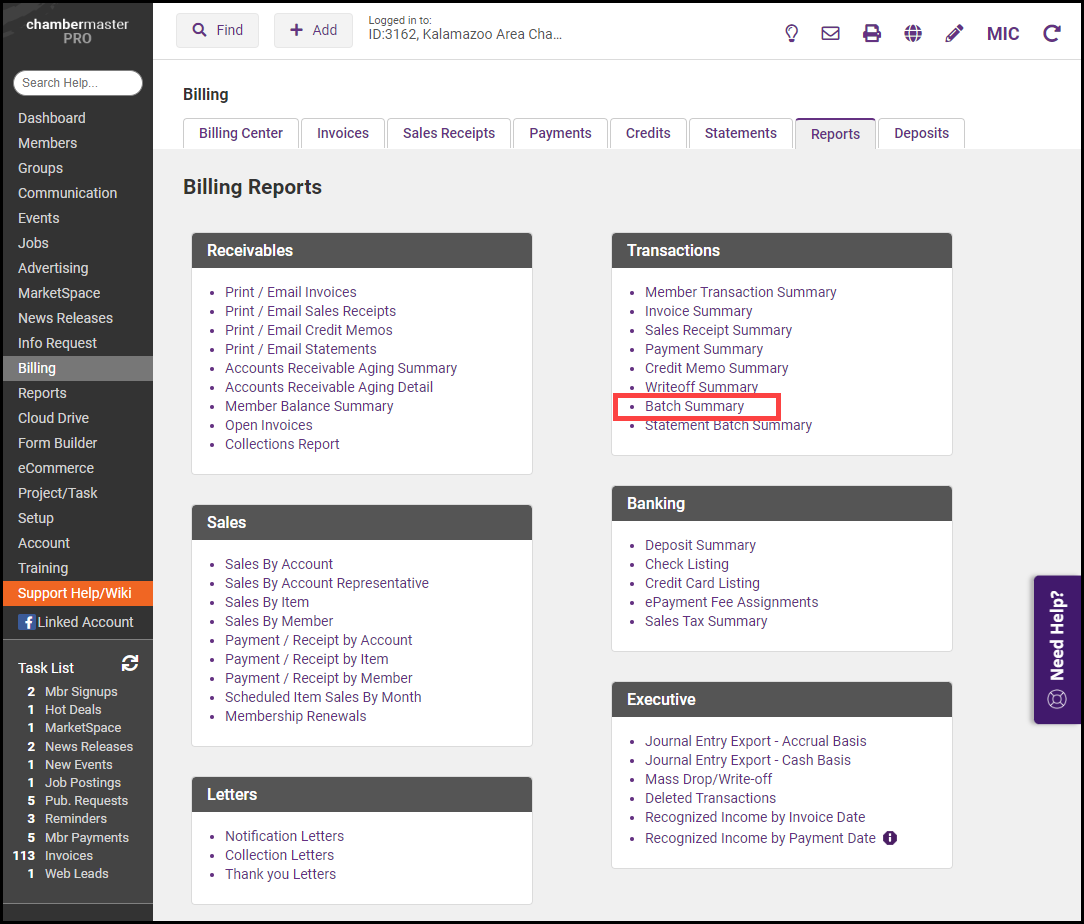Viewport: 1084px width, 924px height.
Task: Open Support Help/Wiki in sidebar
Action: tap(75, 593)
